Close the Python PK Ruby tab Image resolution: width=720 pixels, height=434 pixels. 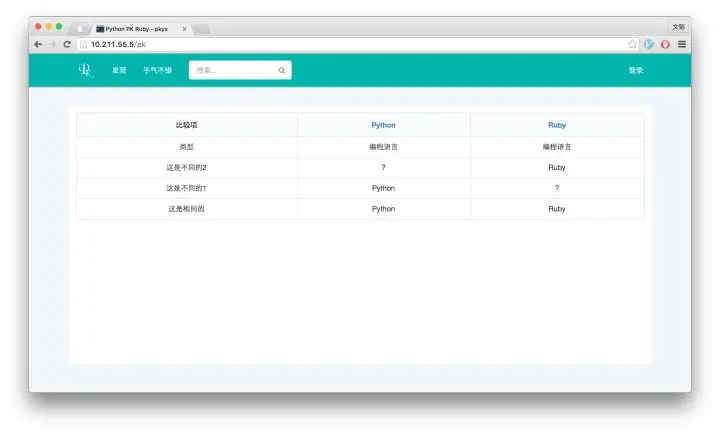point(185,29)
